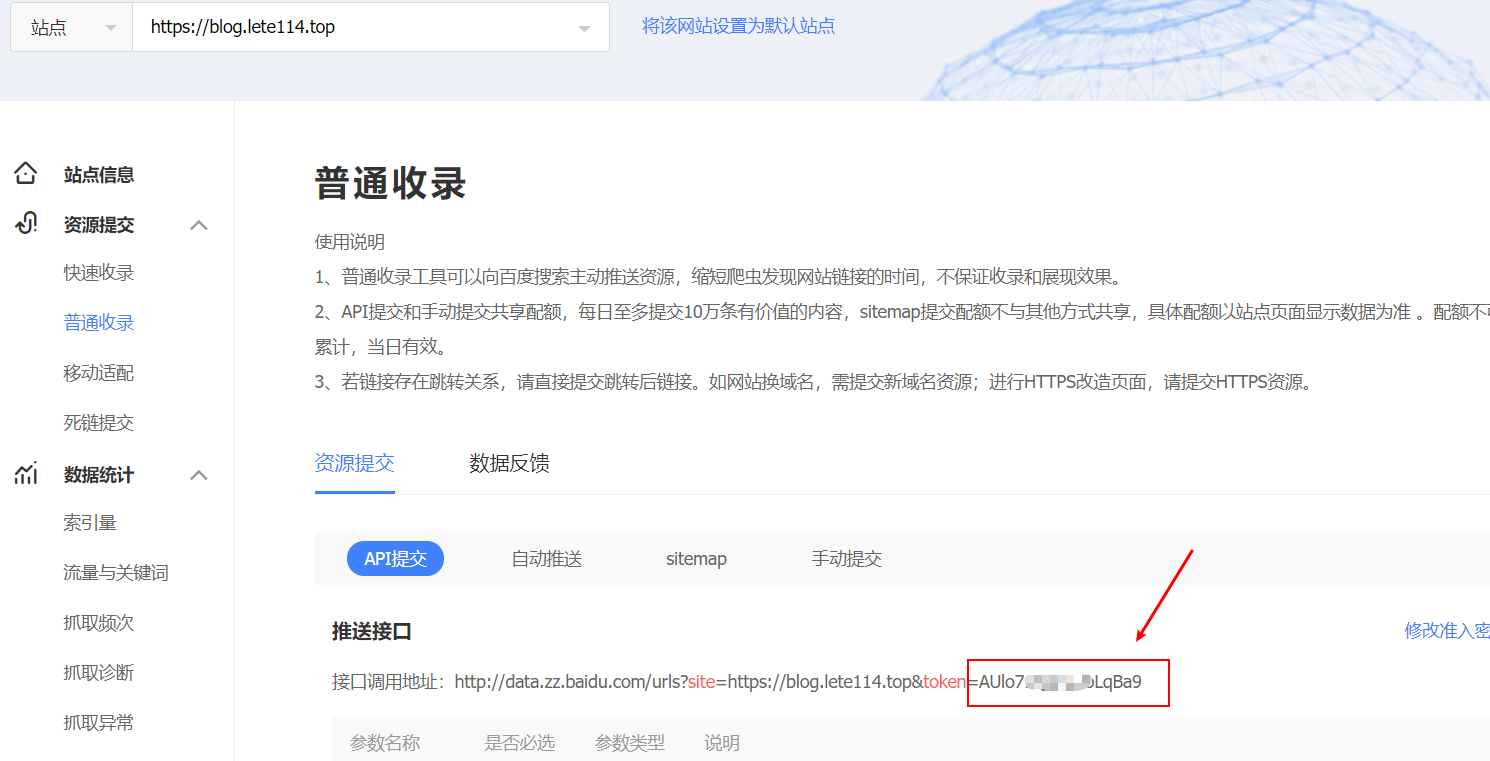
Task: Click 将该网站设置为默认站点 link
Action: [x=738, y=26]
